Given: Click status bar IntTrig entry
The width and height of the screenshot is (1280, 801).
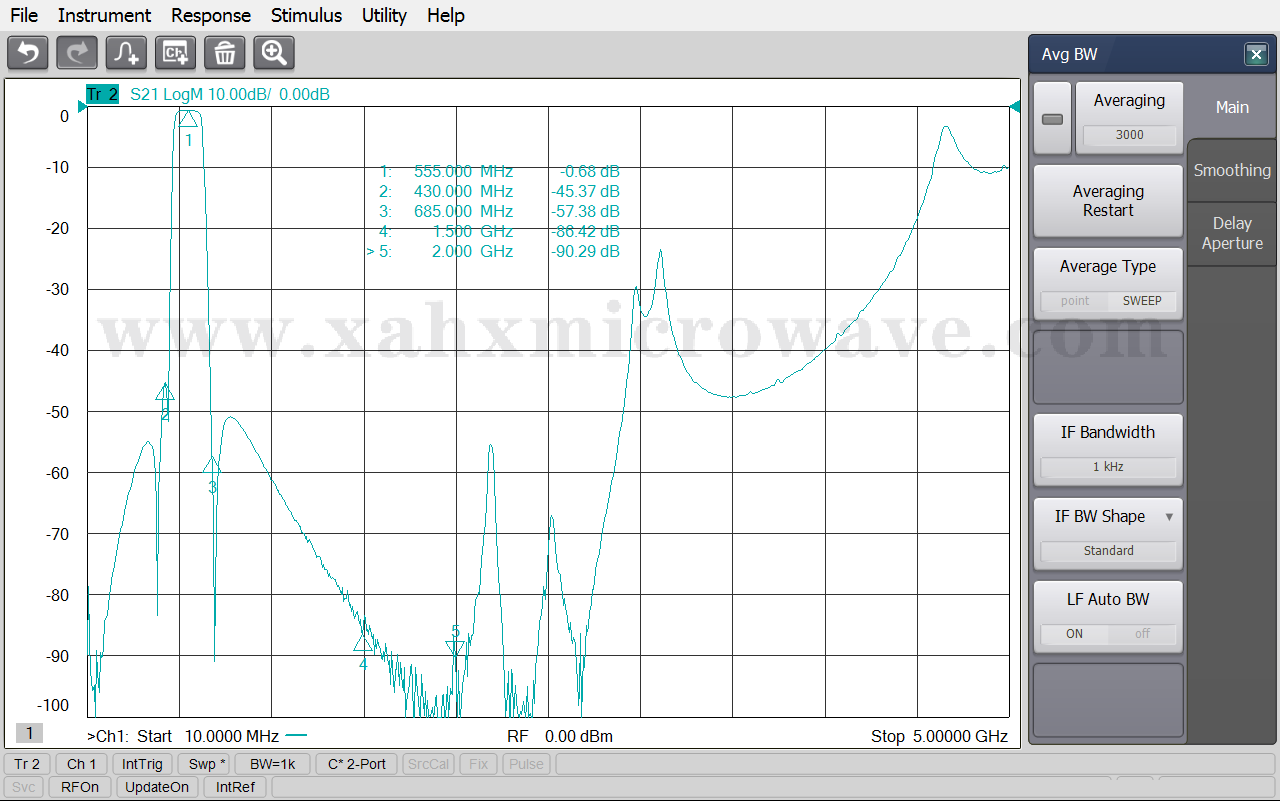Looking at the screenshot, I should point(143,764).
